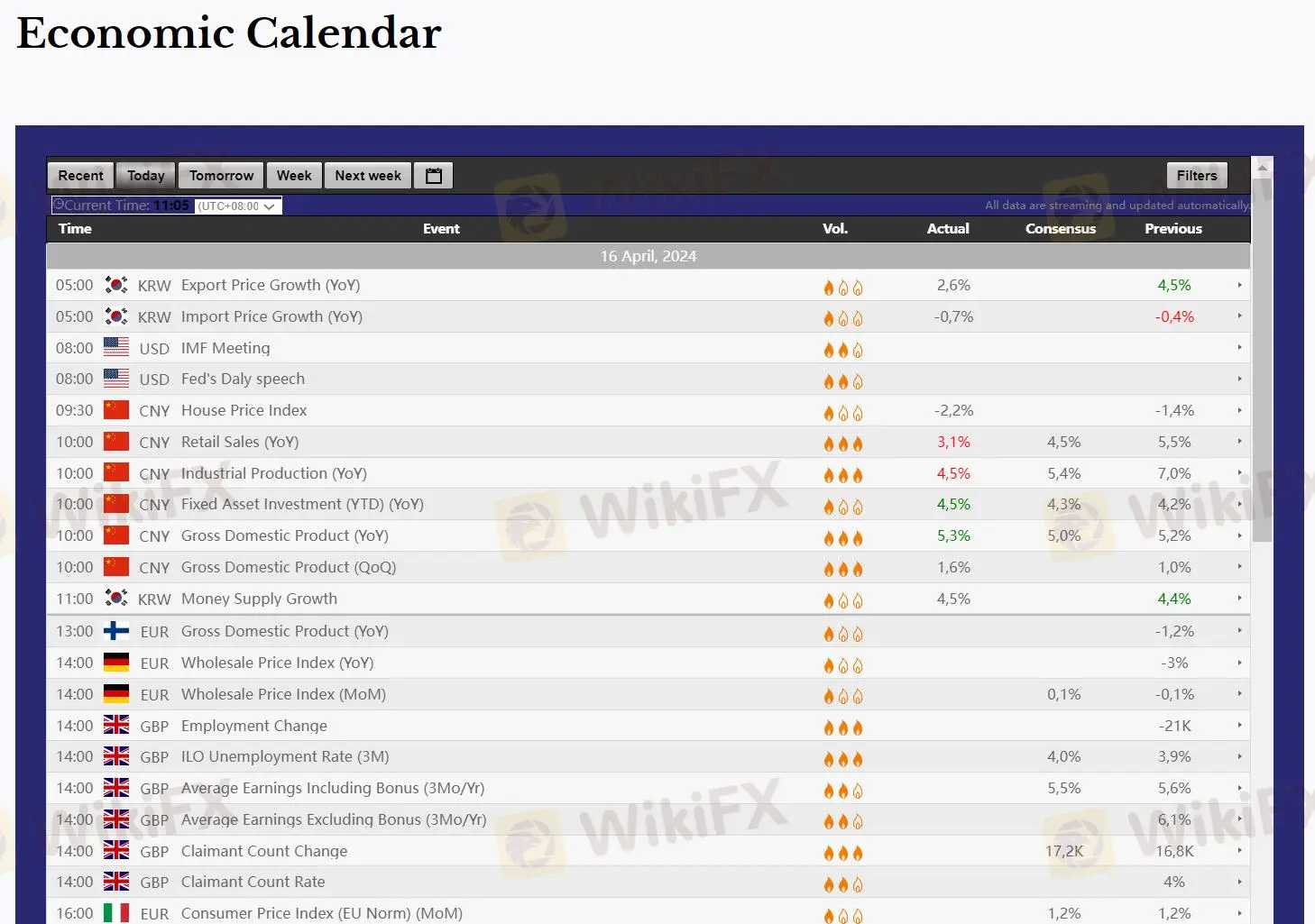Open the Filters button

point(1196,176)
